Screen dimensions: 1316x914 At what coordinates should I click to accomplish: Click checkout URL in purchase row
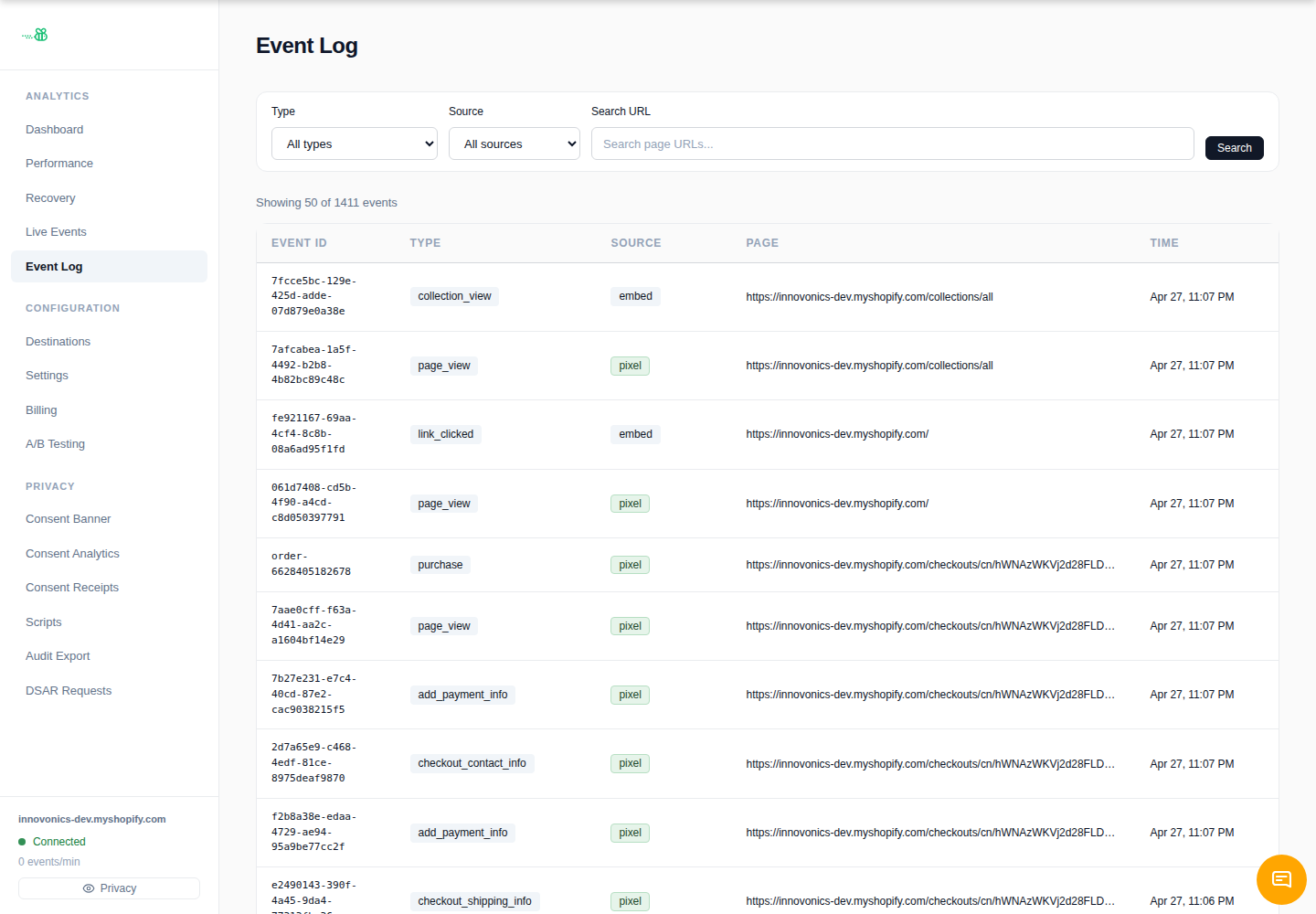click(x=930, y=565)
